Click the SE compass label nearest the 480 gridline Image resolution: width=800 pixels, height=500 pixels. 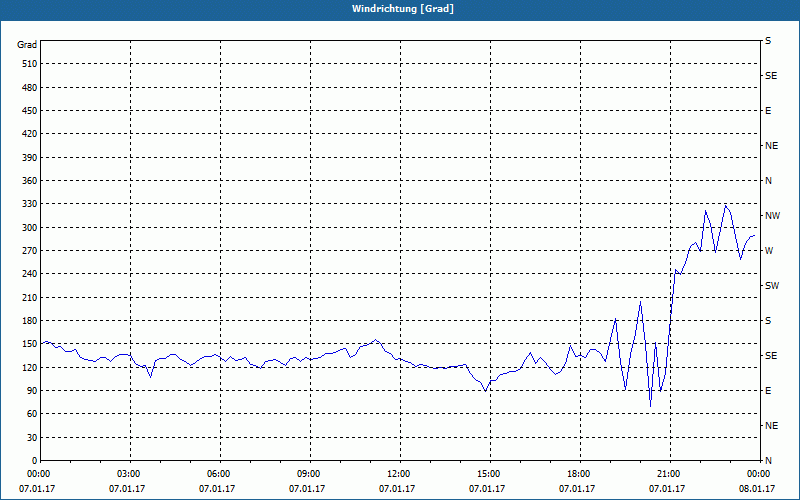tap(771, 76)
